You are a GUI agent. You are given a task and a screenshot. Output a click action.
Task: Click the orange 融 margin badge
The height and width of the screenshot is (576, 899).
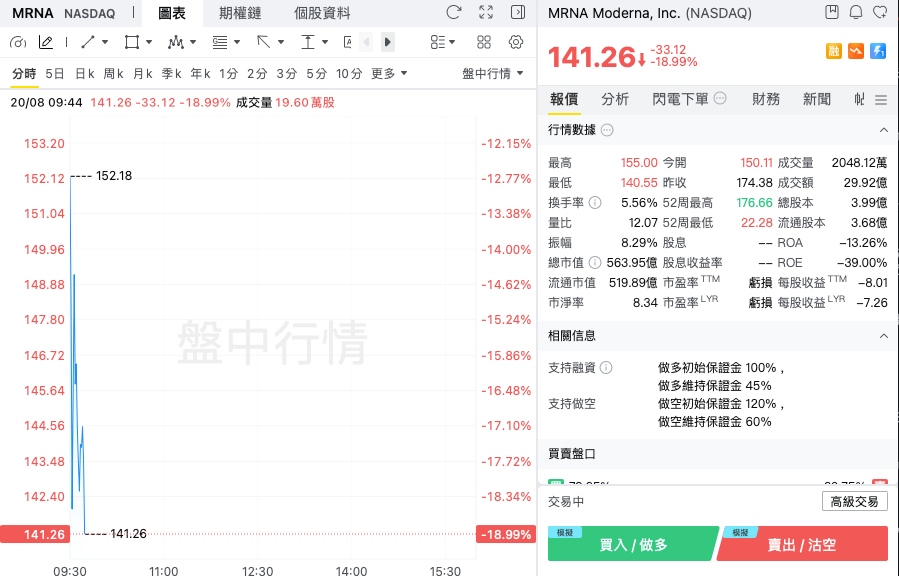834,51
